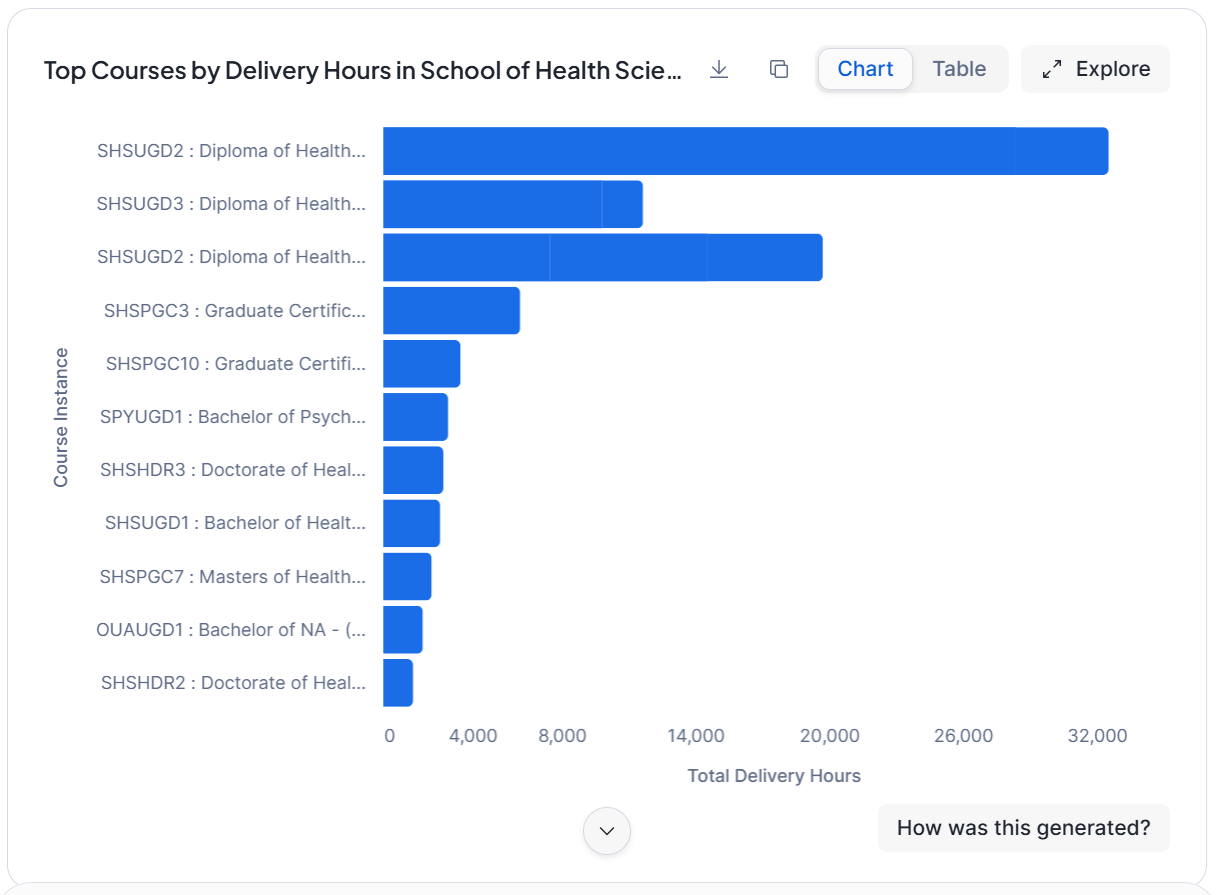Select the SHSPGC10 Graduate Certificate bar

click(x=421, y=364)
